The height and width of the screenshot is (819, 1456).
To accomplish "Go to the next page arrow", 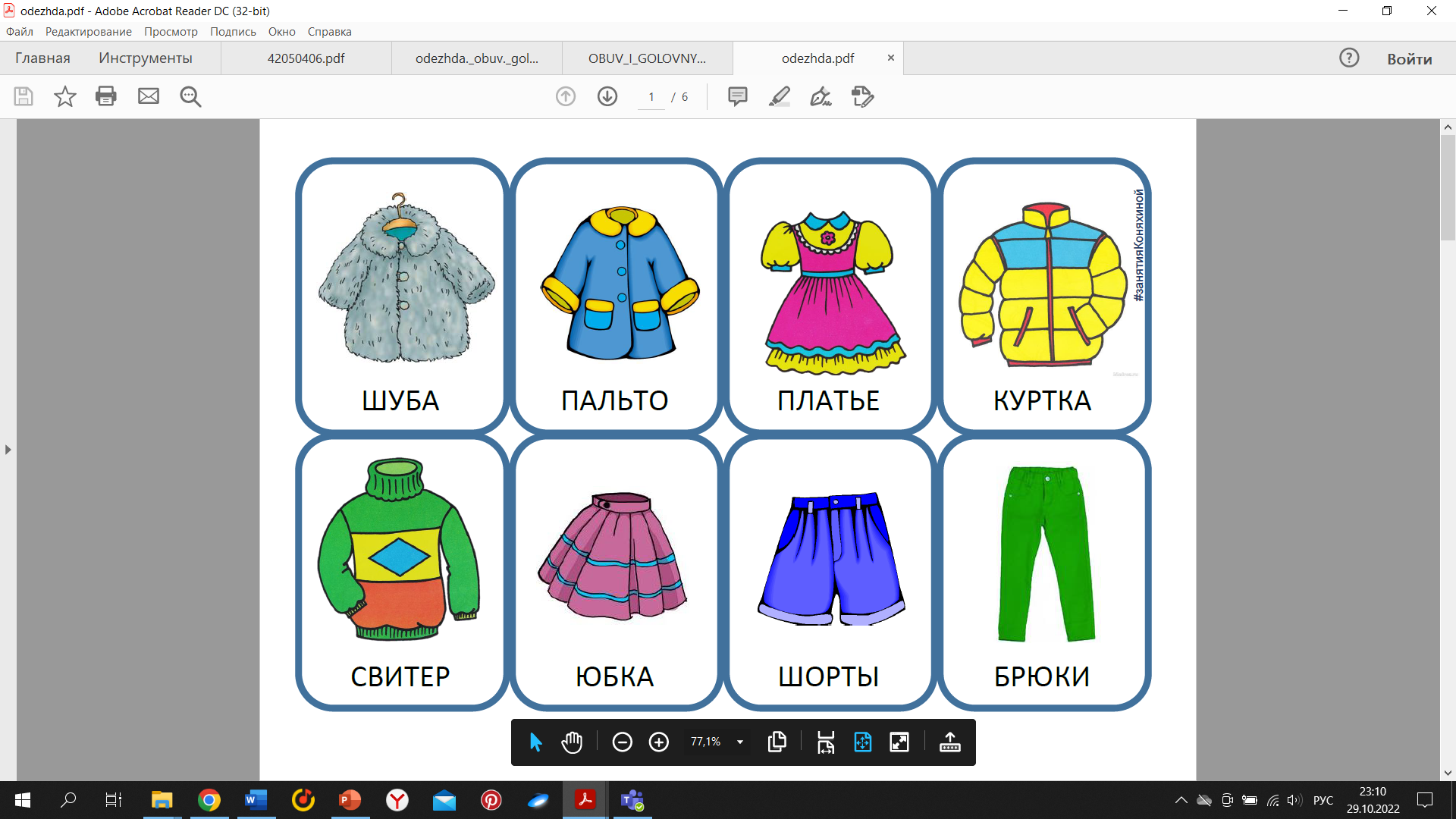I will click(x=607, y=96).
